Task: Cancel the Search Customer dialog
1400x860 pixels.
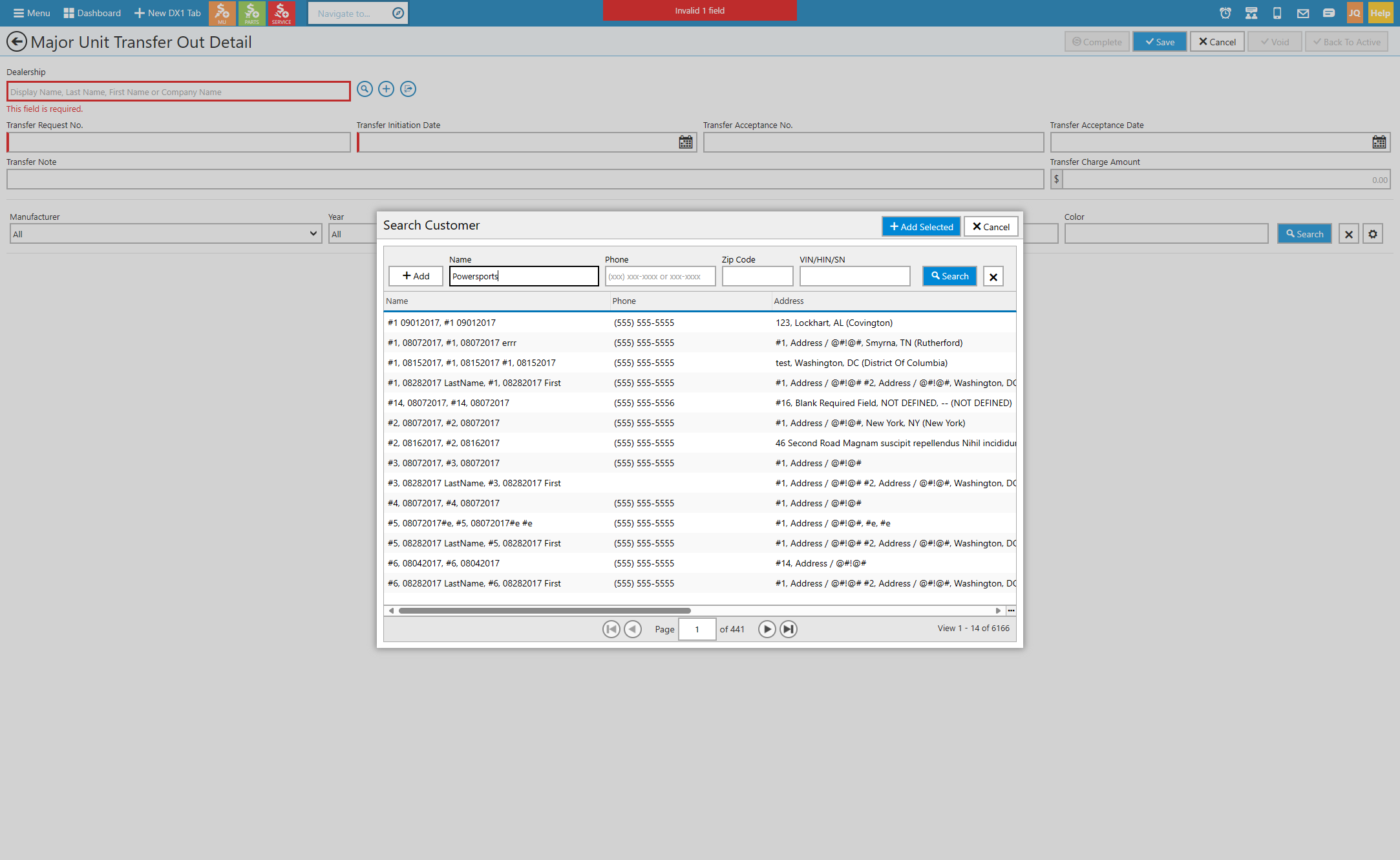Action: coord(991,226)
